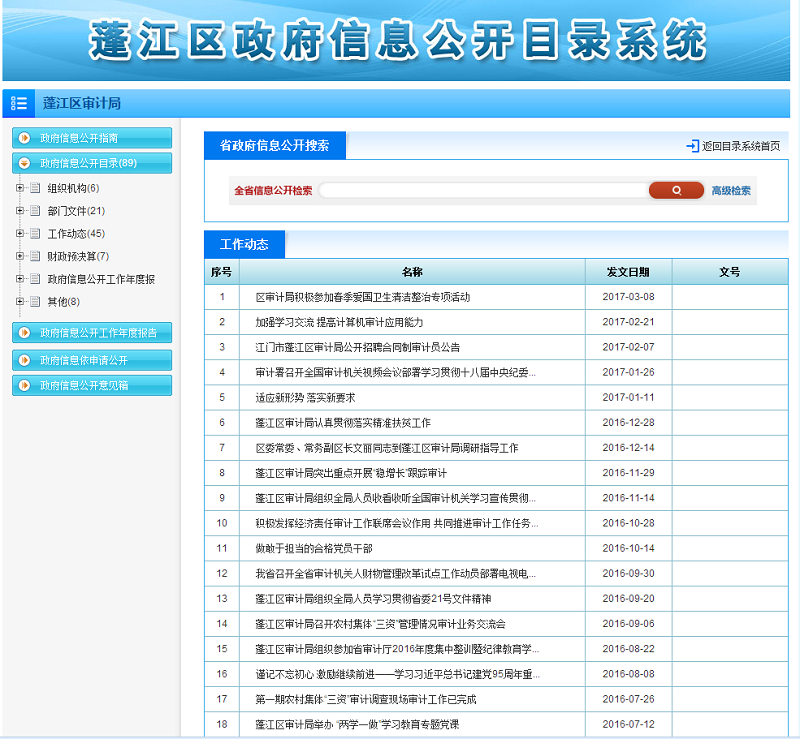Open article 做敢于担当的合格党员干部
Viewport: 800px width, 739px height.
point(314,548)
